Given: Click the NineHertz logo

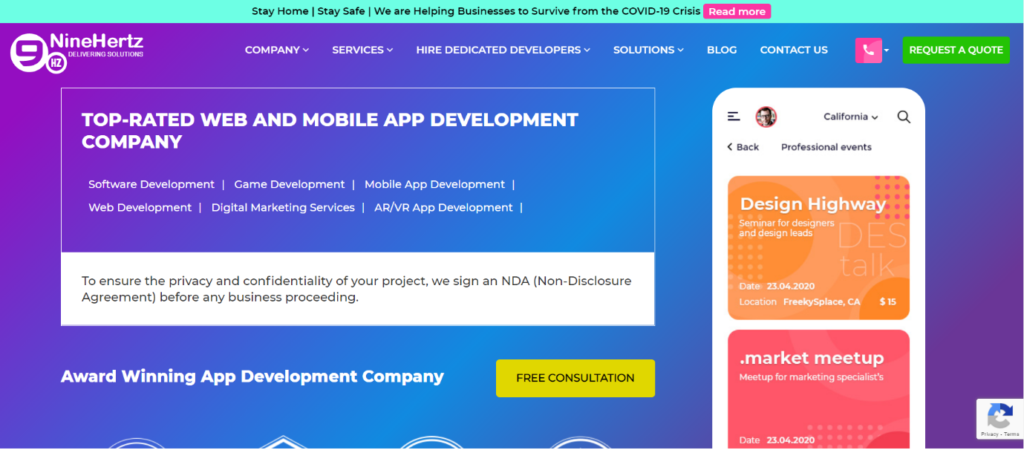Looking at the screenshot, I should pyautogui.click(x=77, y=51).
